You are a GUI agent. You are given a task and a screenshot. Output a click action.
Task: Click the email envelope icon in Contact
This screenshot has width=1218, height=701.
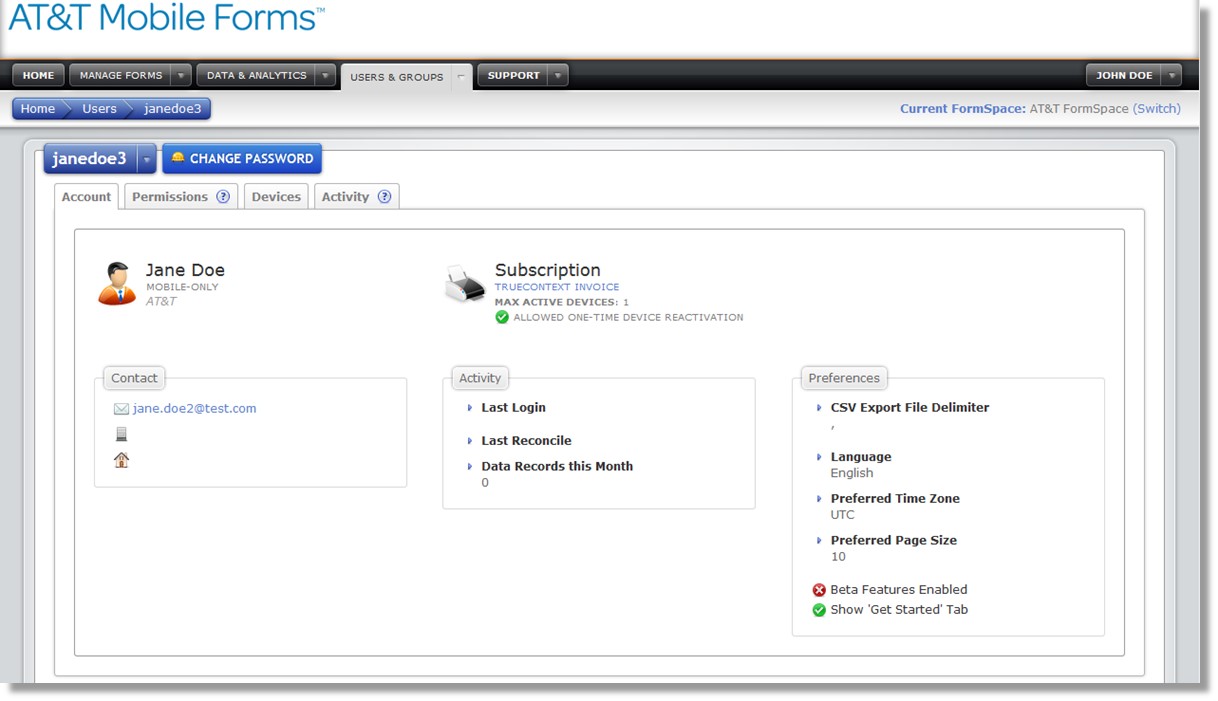pos(121,409)
